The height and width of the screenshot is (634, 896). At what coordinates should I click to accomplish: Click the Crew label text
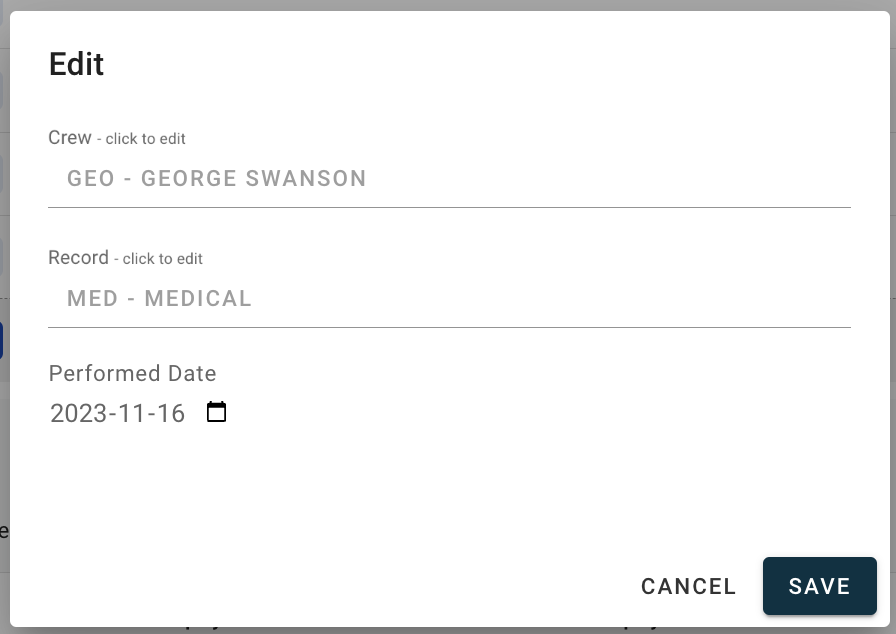(70, 138)
